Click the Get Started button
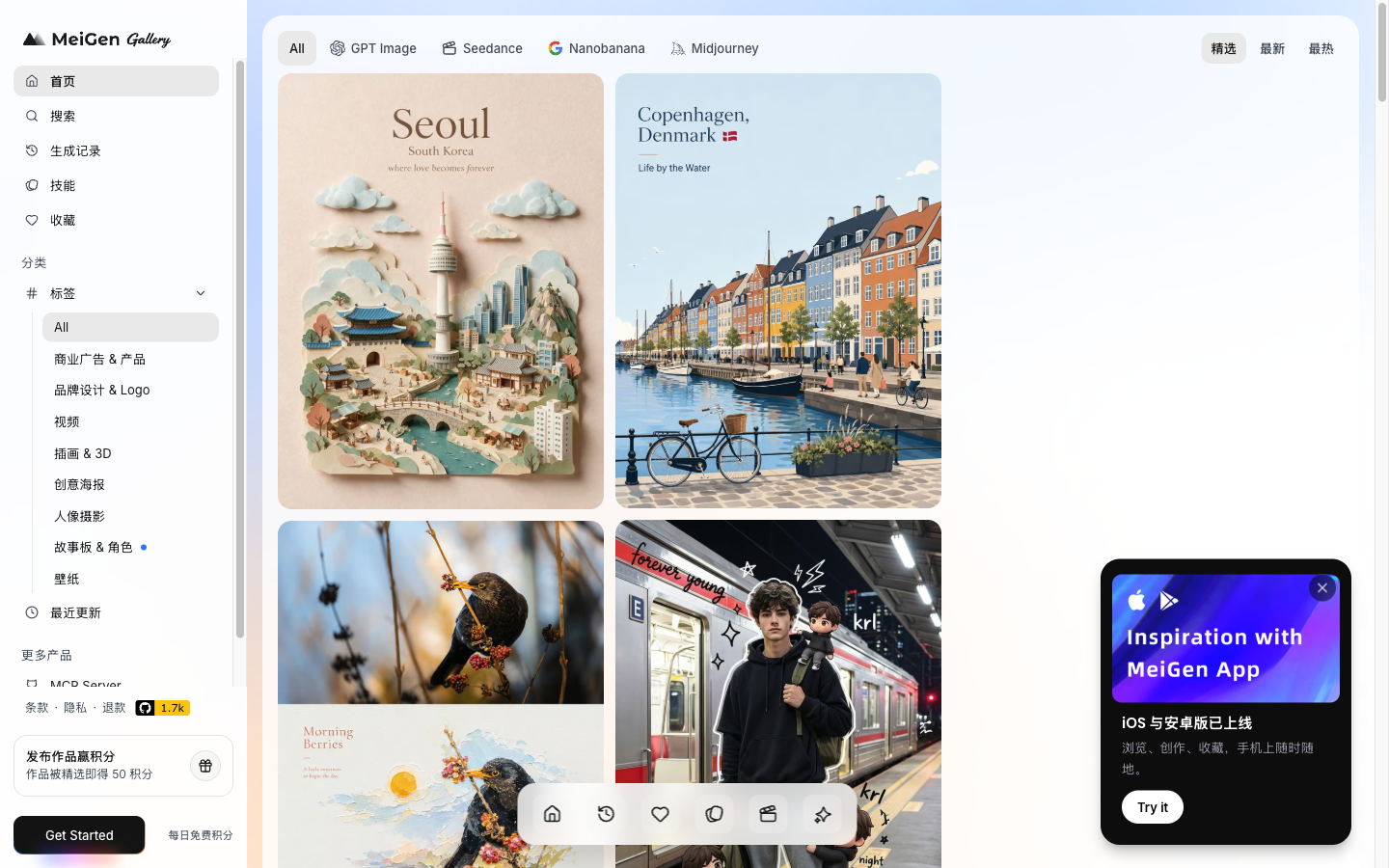The image size is (1389, 868). tap(79, 835)
